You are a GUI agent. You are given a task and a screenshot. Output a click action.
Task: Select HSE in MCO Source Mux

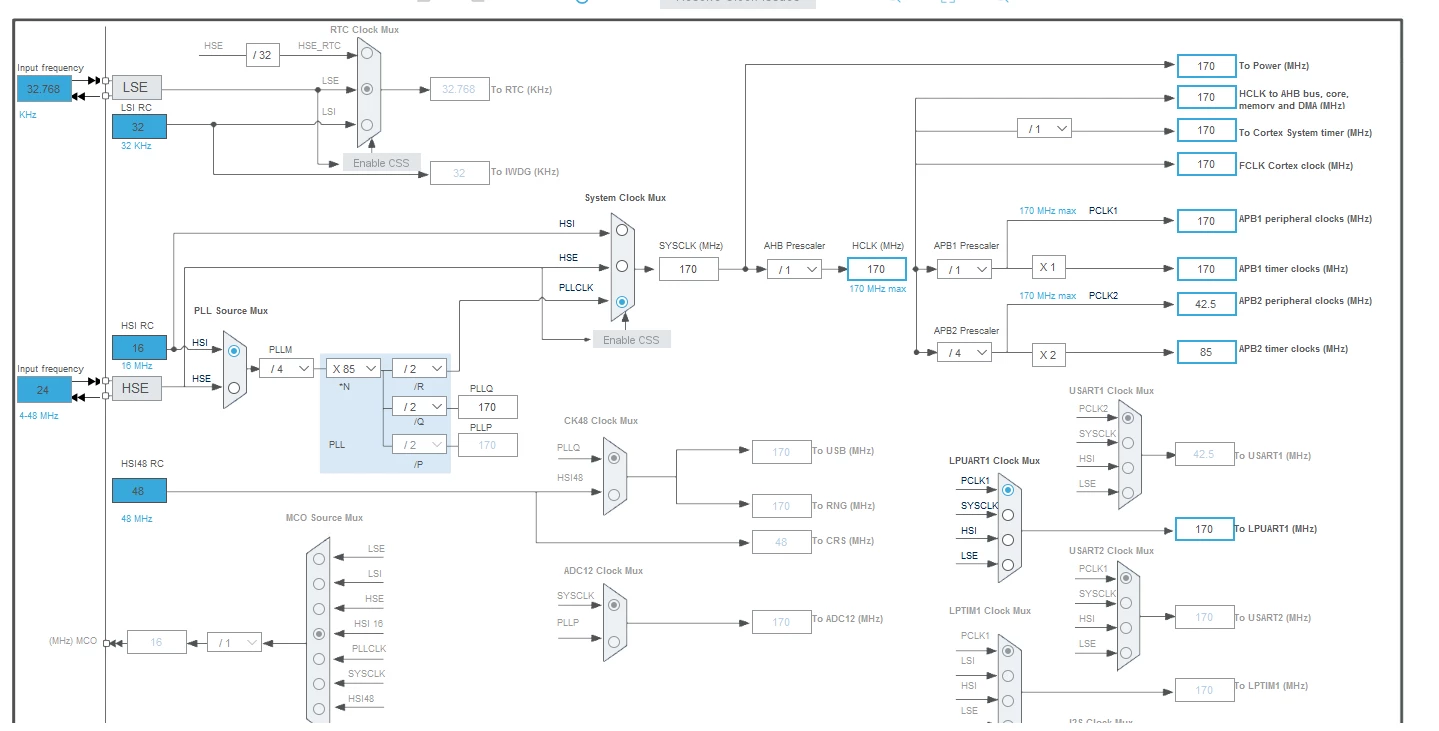pyautogui.click(x=319, y=609)
